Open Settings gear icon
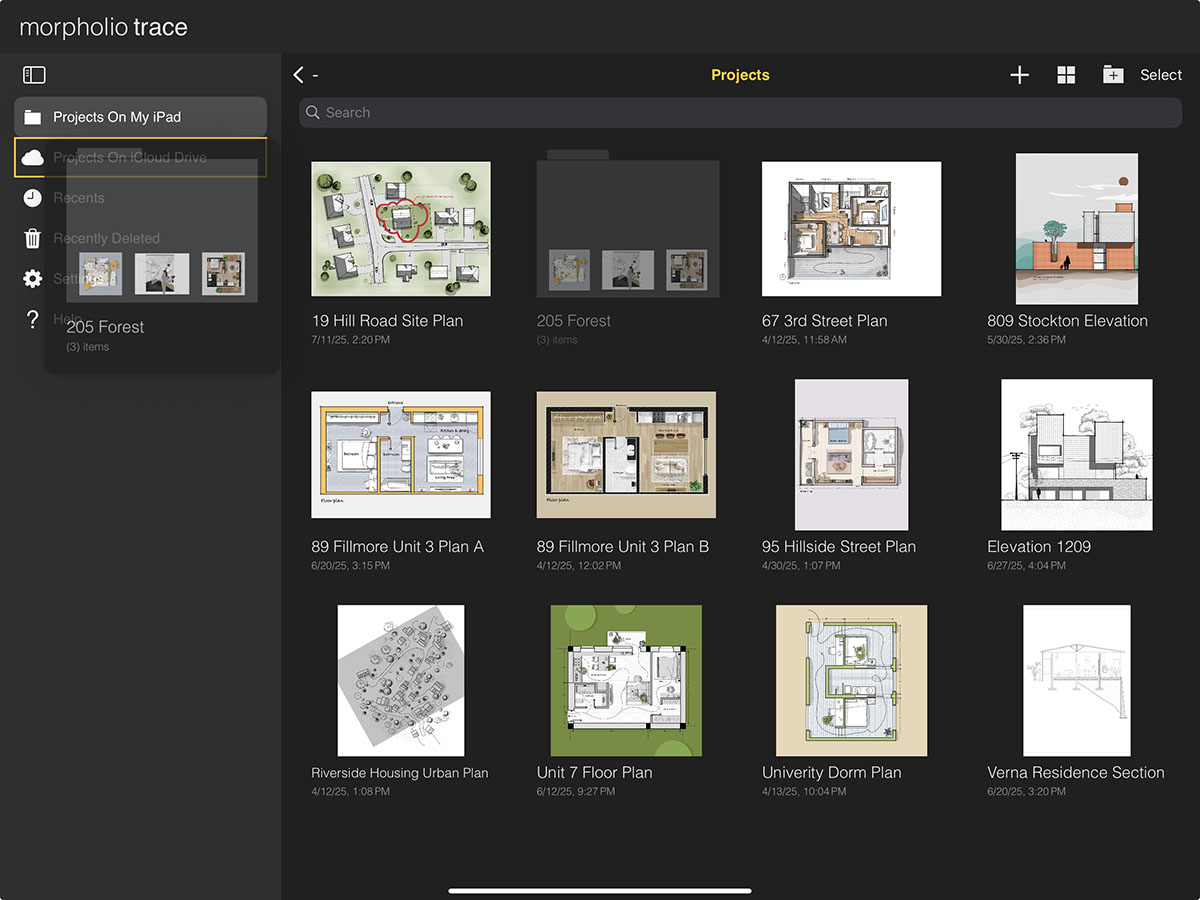Image resolution: width=1200 pixels, height=900 pixels. pyautogui.click(x=32, y=279)
